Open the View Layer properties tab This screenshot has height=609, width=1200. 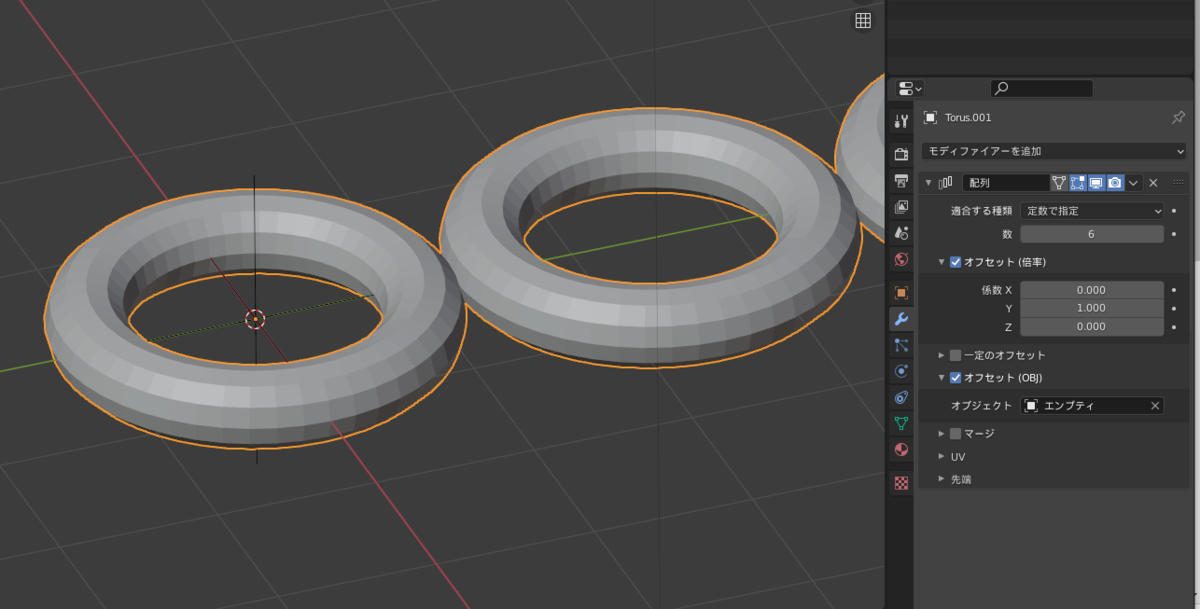(x=901, y=206)
